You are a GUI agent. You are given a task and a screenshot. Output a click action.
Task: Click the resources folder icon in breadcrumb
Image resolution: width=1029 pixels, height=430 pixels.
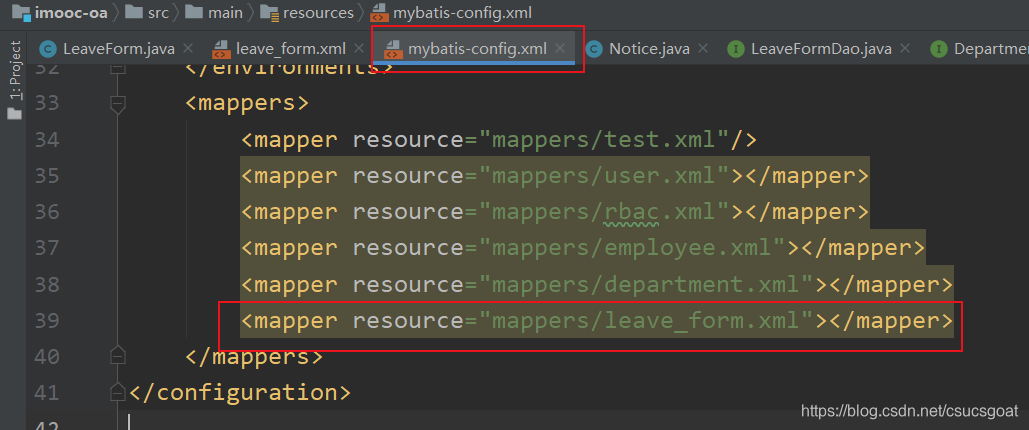[270, 12]
